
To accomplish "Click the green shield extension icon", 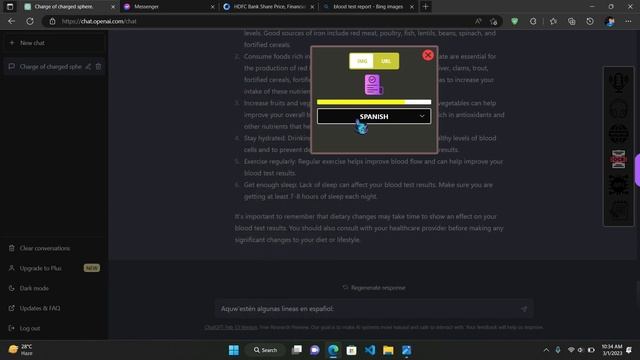I will click(514, 21).
